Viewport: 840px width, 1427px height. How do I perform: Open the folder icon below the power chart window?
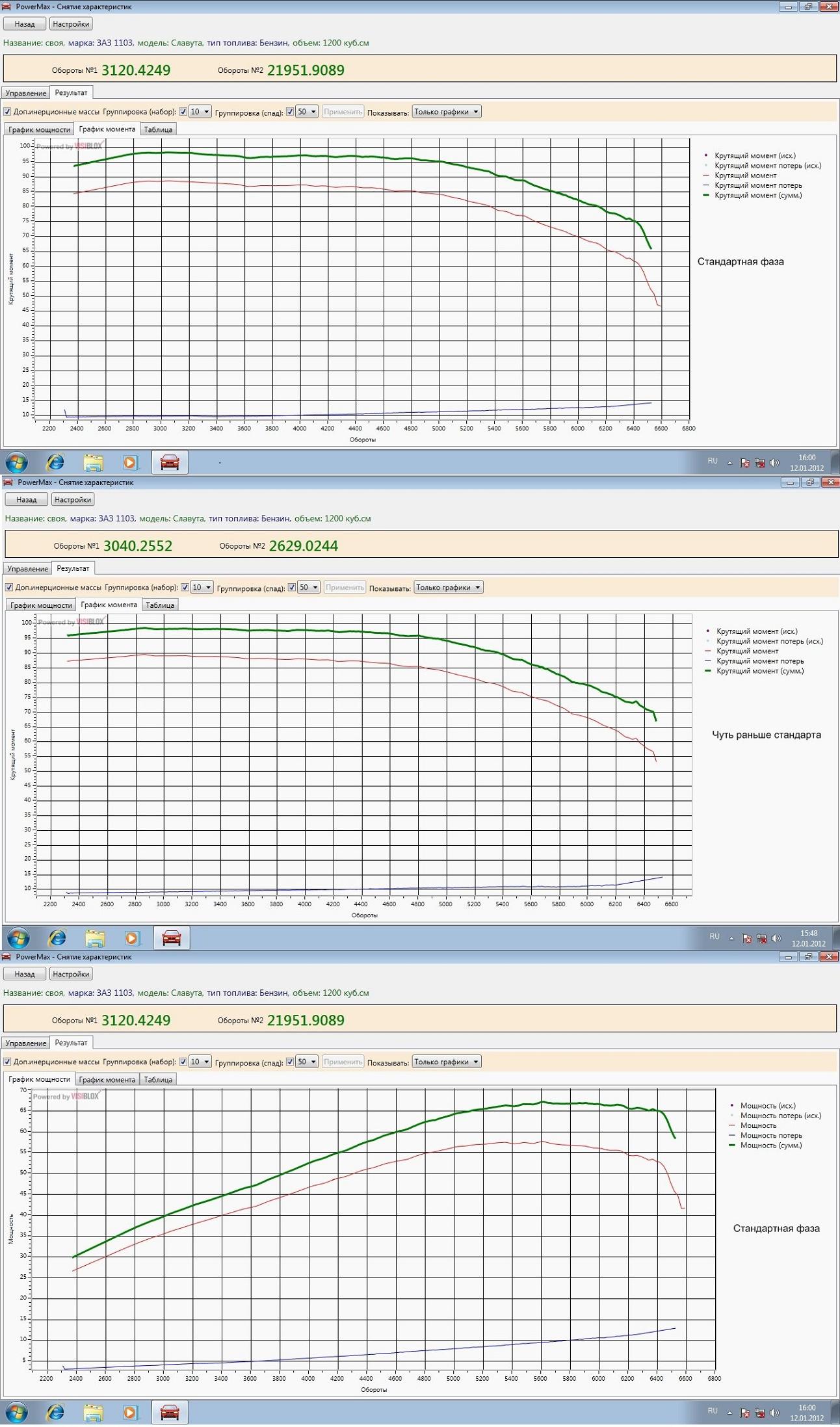click(93, 1412)
